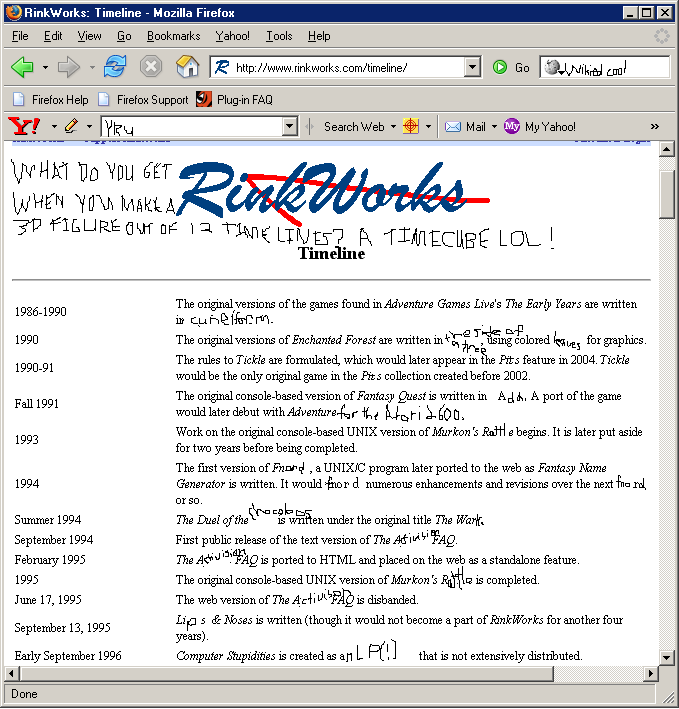Image resolution: width=679 pixels, height=709 pixels.
Task: Click the date text June 17, 1995
Action: [x=48, y=600]
